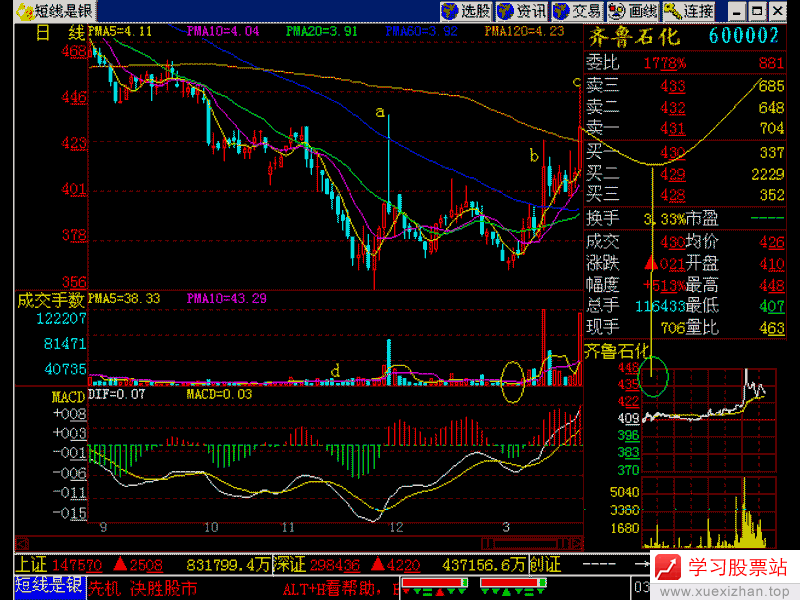Click the 委比 1778% row
This screenshot has width=800, height=600.
[685, 63]
